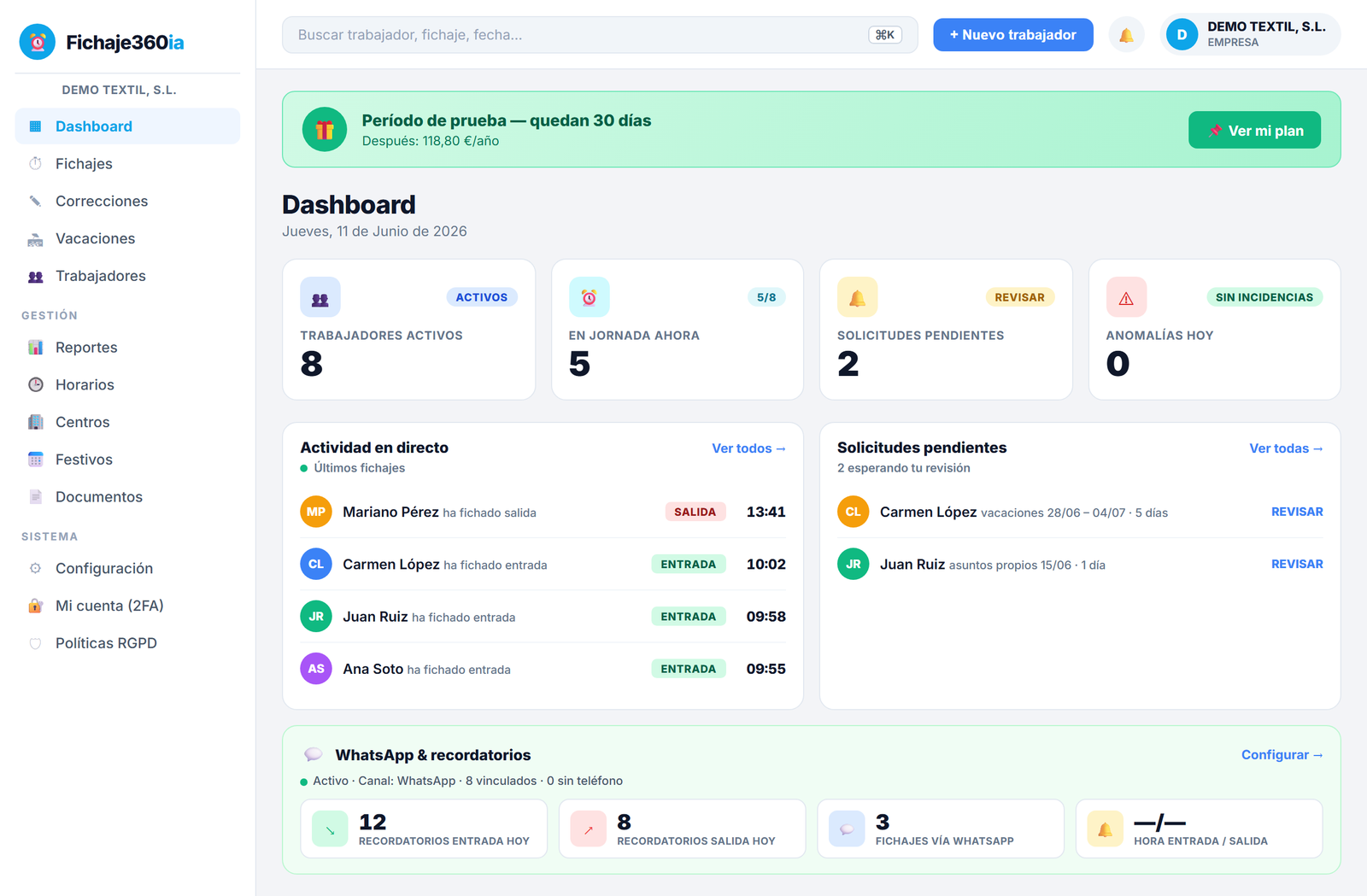Click the Anomalías hoy warning triangle icon
The width and height of the screenshot is (1367, 896).
1126,297
